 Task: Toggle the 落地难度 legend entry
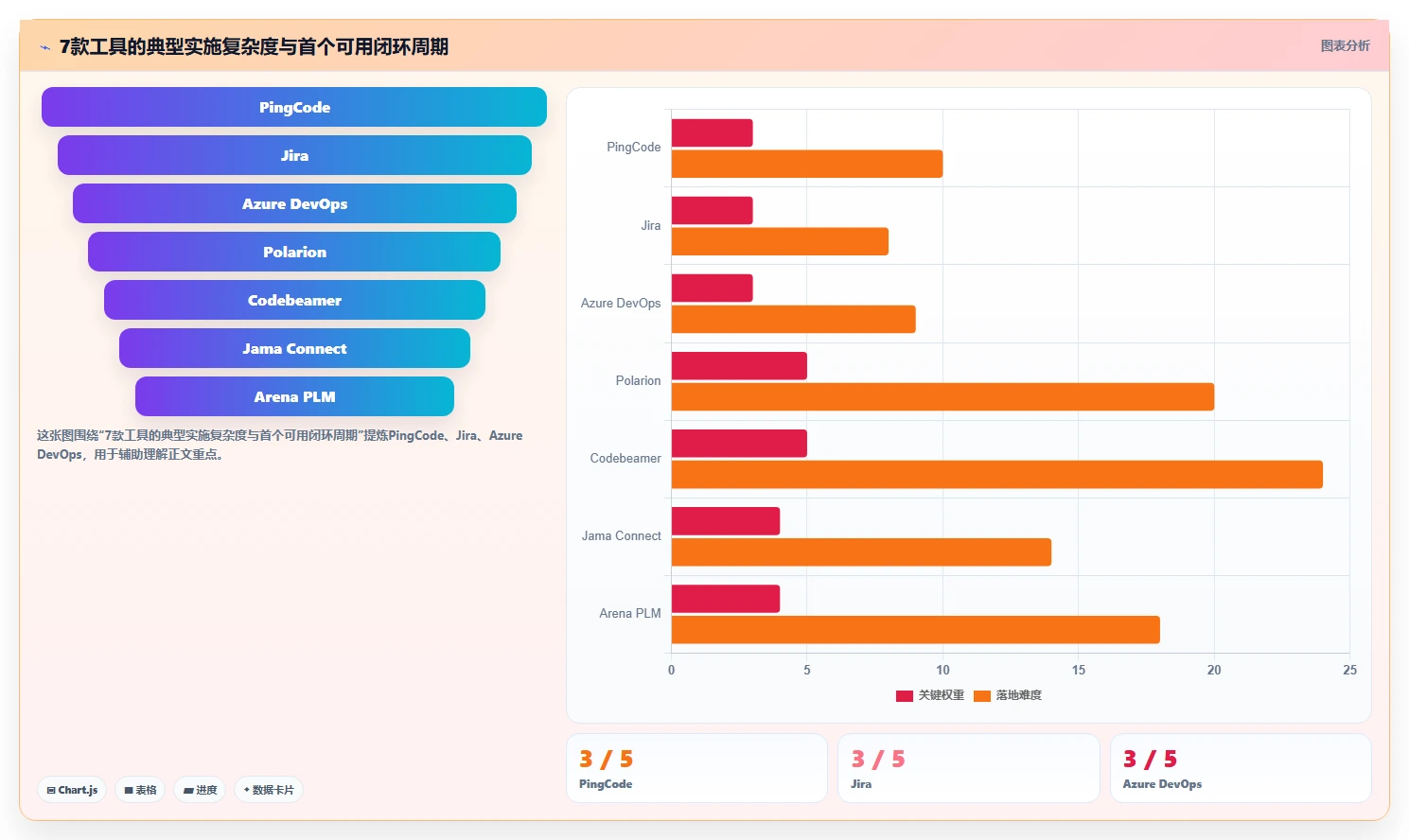point(1008,695)
